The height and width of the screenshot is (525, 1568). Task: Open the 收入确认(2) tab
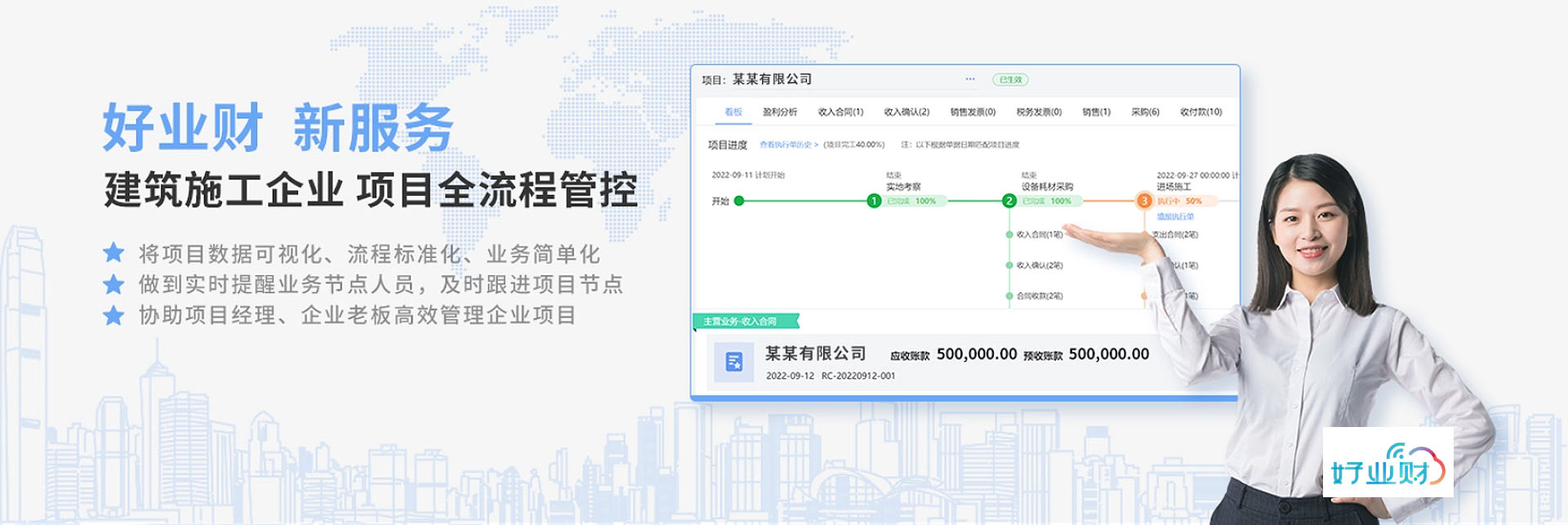click(x=906, y=112)
